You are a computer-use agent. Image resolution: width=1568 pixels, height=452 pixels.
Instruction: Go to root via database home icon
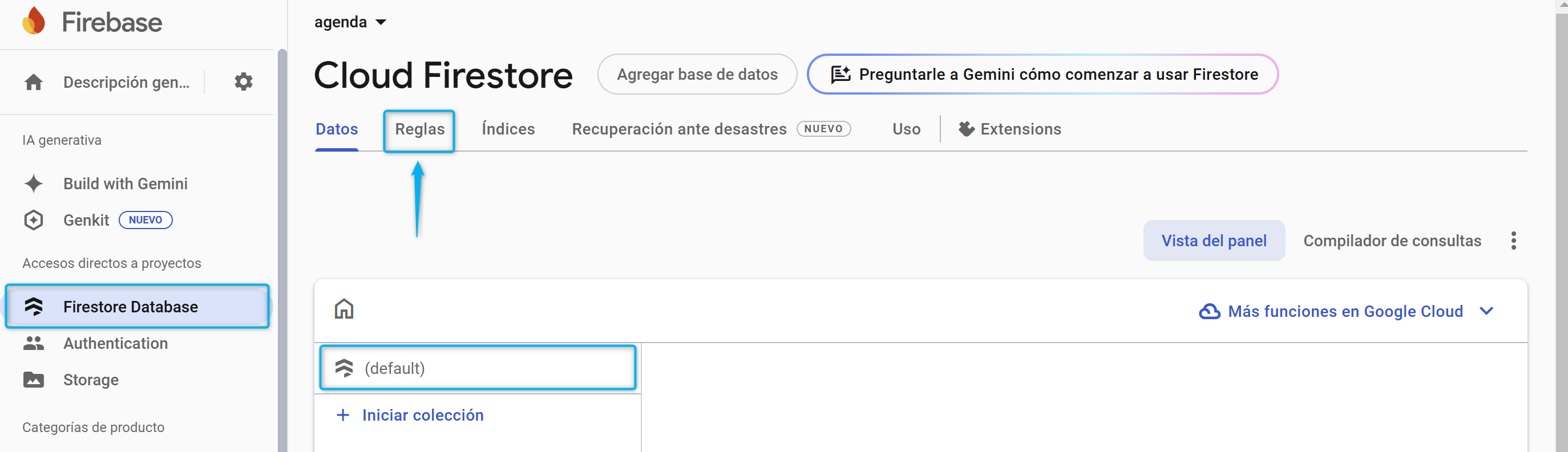click(344, 309)
